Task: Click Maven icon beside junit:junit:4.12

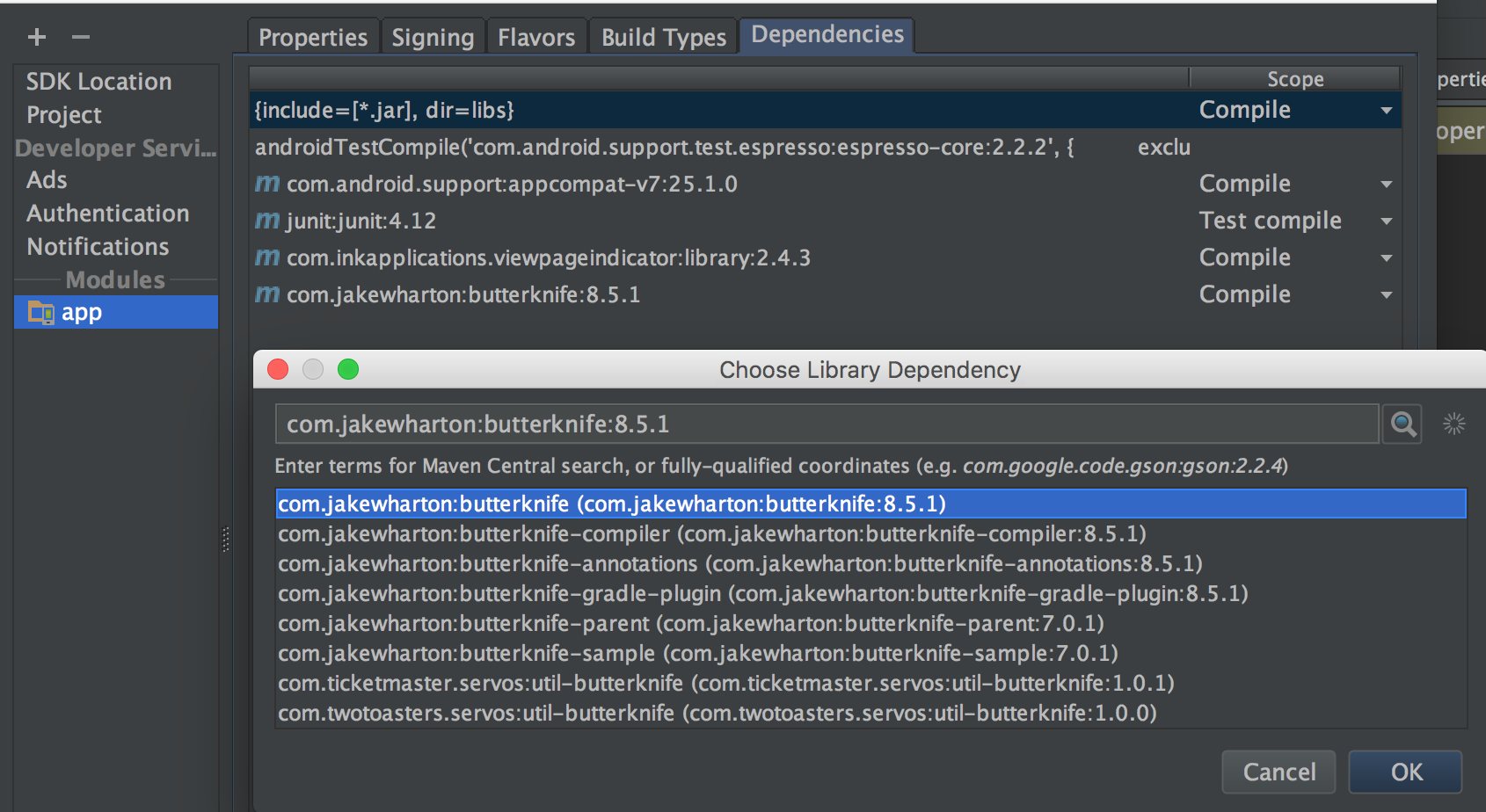Action: coord(267,221)
